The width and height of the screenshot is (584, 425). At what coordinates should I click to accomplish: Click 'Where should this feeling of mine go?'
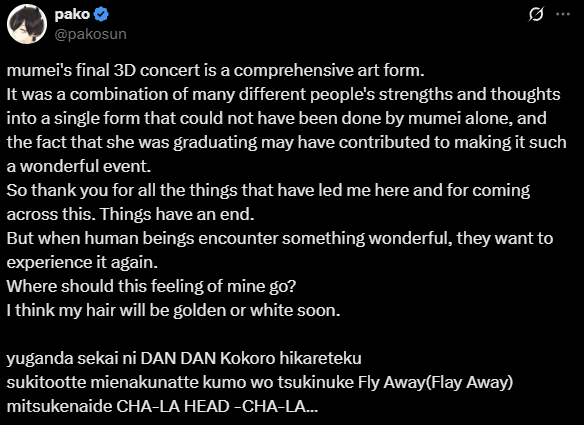click(x=151, y=286)
